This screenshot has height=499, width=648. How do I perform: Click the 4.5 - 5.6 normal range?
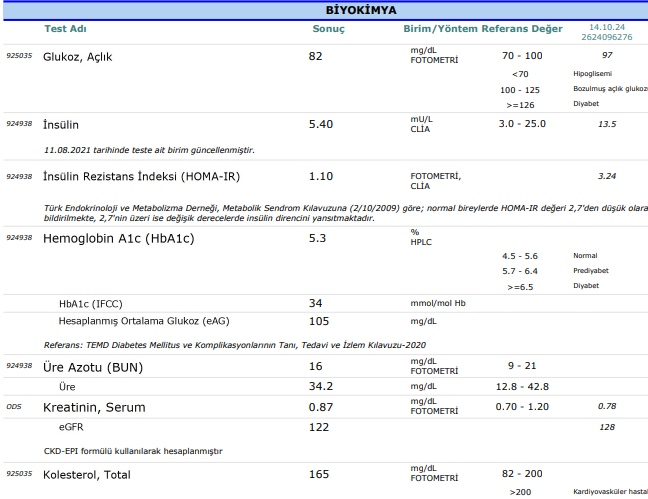tap(520, 256)
